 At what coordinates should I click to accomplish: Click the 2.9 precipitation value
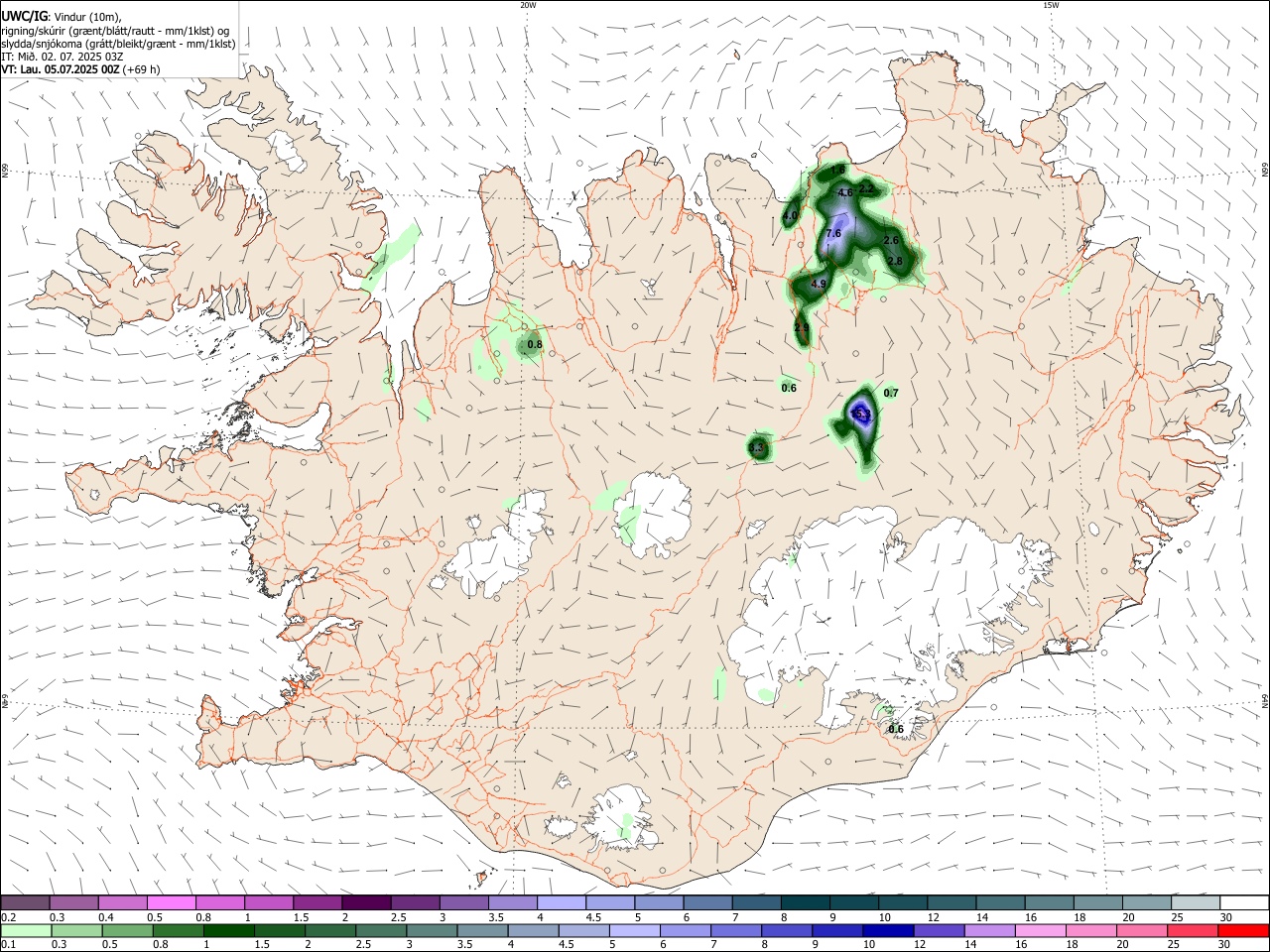click(802, 328)
